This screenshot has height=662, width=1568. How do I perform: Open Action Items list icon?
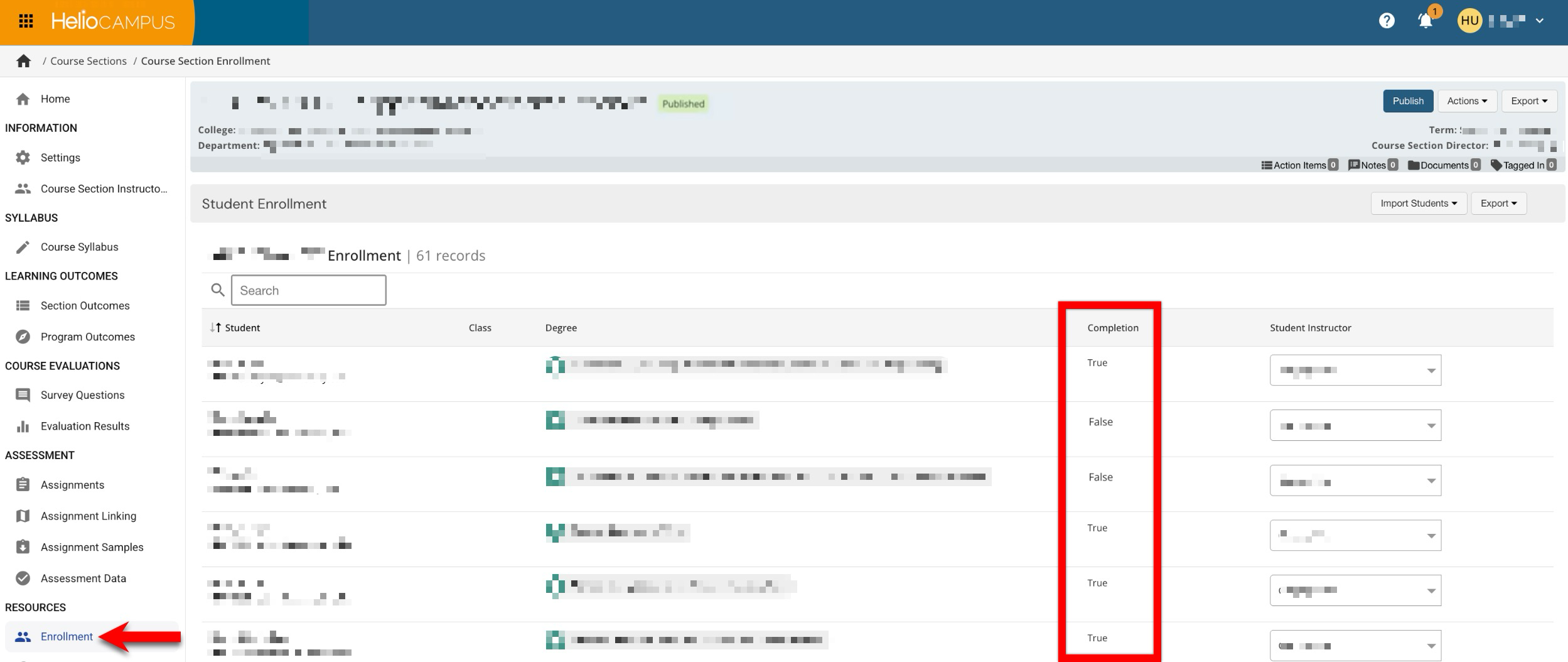(x=1267, y=165)
